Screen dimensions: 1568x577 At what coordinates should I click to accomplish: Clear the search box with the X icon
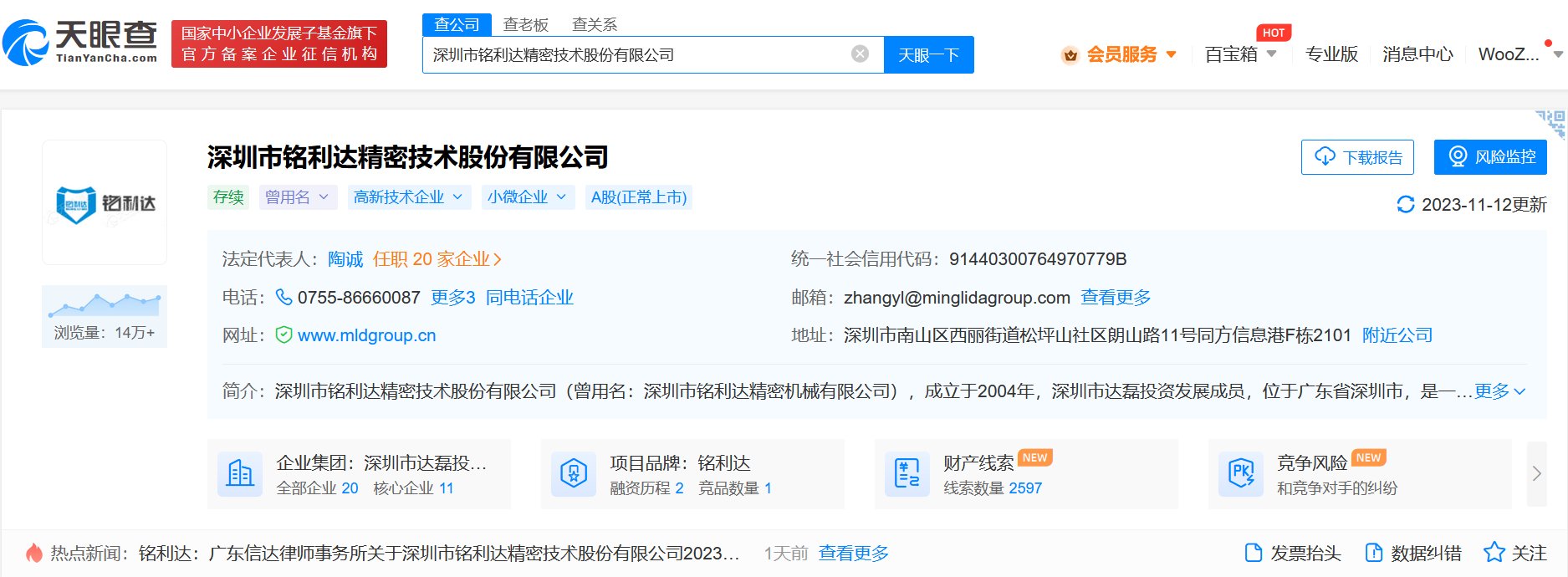pos(860,54)
